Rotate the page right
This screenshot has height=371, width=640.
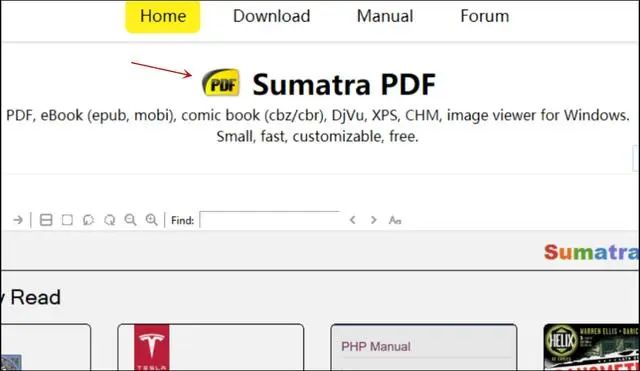[109, 220]
